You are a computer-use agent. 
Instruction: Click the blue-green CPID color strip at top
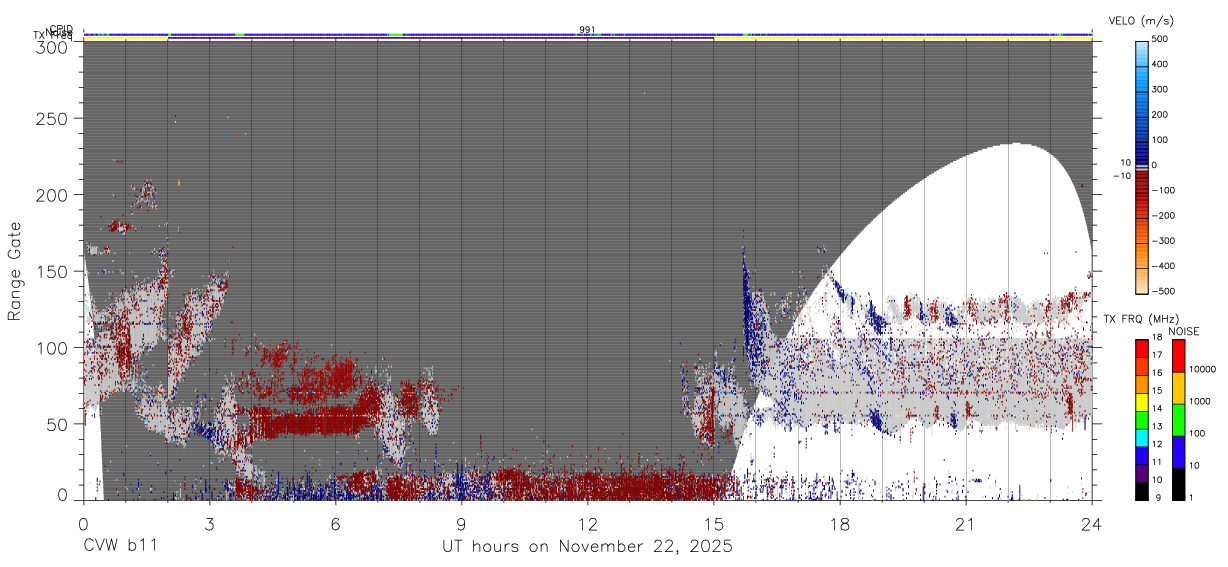(x=587, y=34)
